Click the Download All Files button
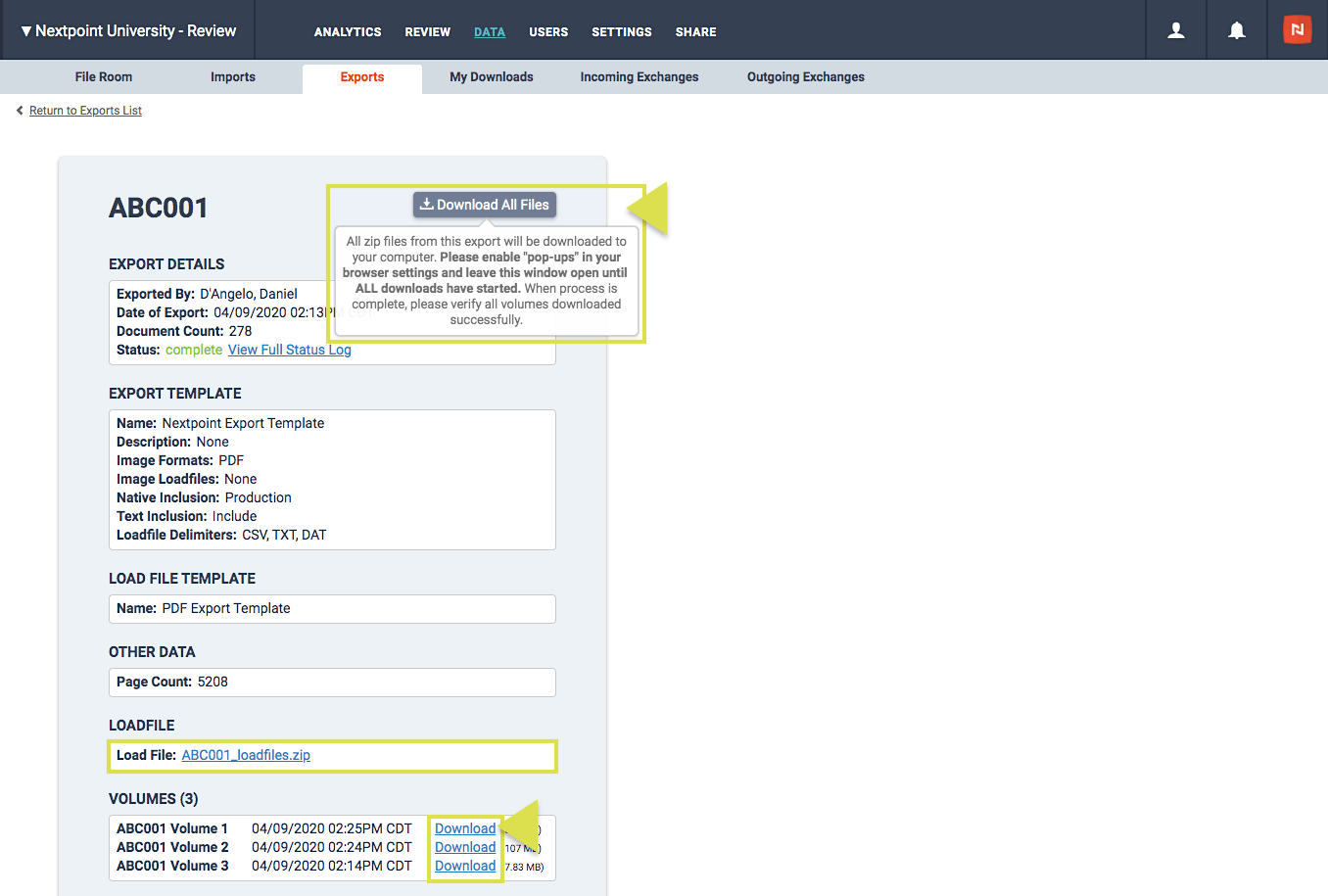This screenshot has height=896, width=1328. (485, 205)
